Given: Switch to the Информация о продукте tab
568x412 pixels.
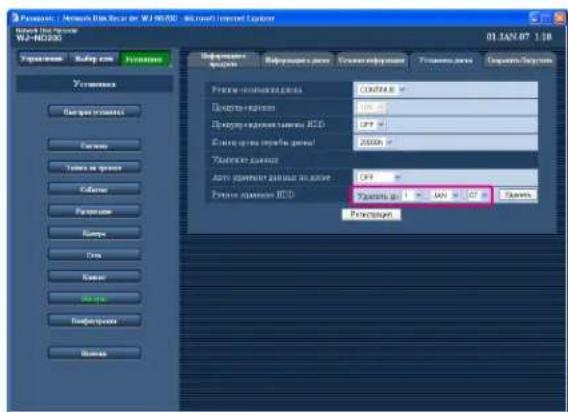Looking at the screenshot, I should pyautogui.click(x=224, y=60).
